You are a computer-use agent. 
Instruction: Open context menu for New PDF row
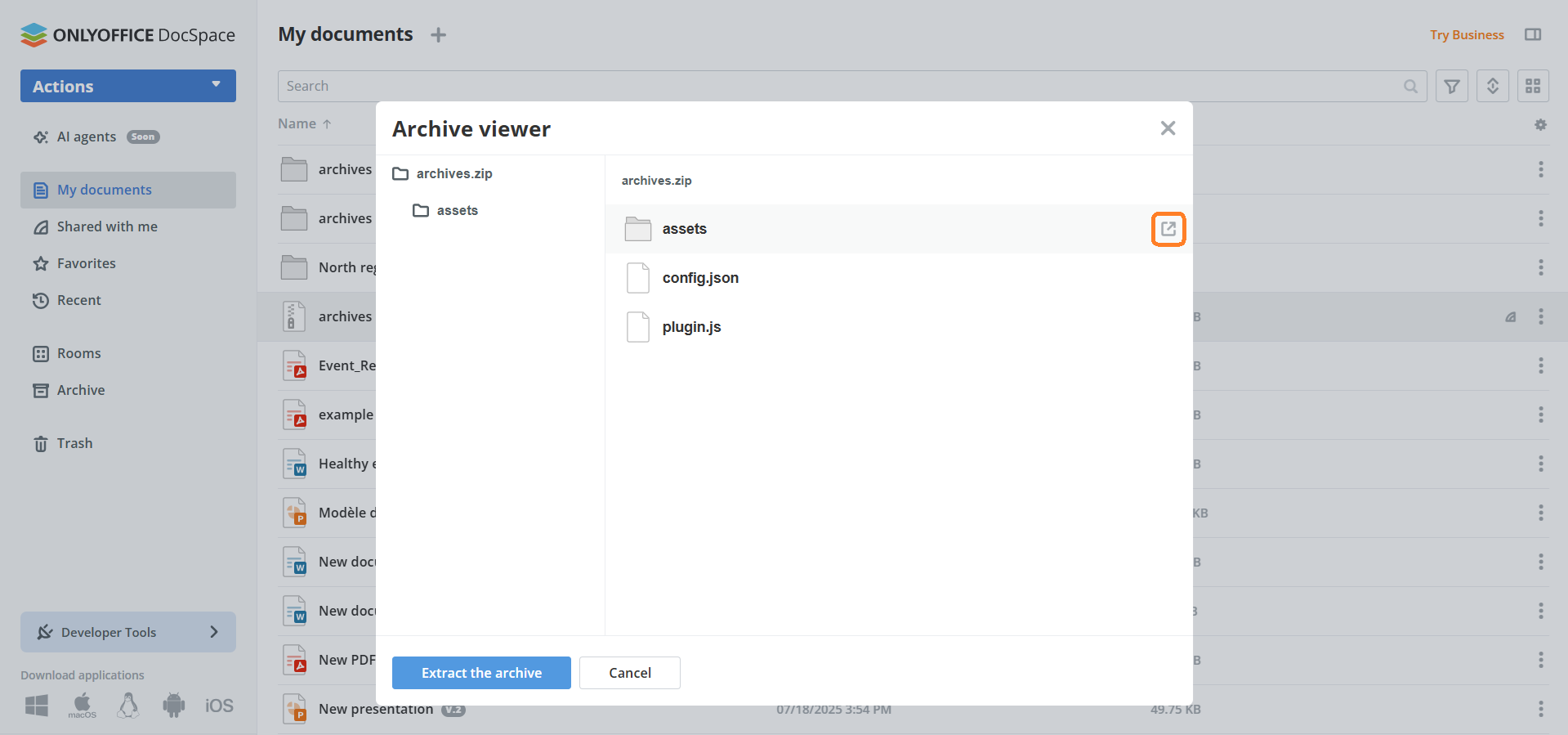(x=1541, y=660)
